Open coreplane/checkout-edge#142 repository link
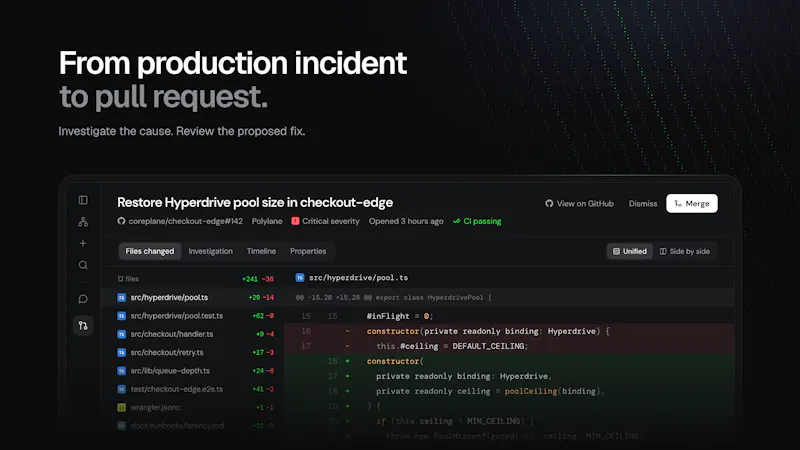 point(186,221)
